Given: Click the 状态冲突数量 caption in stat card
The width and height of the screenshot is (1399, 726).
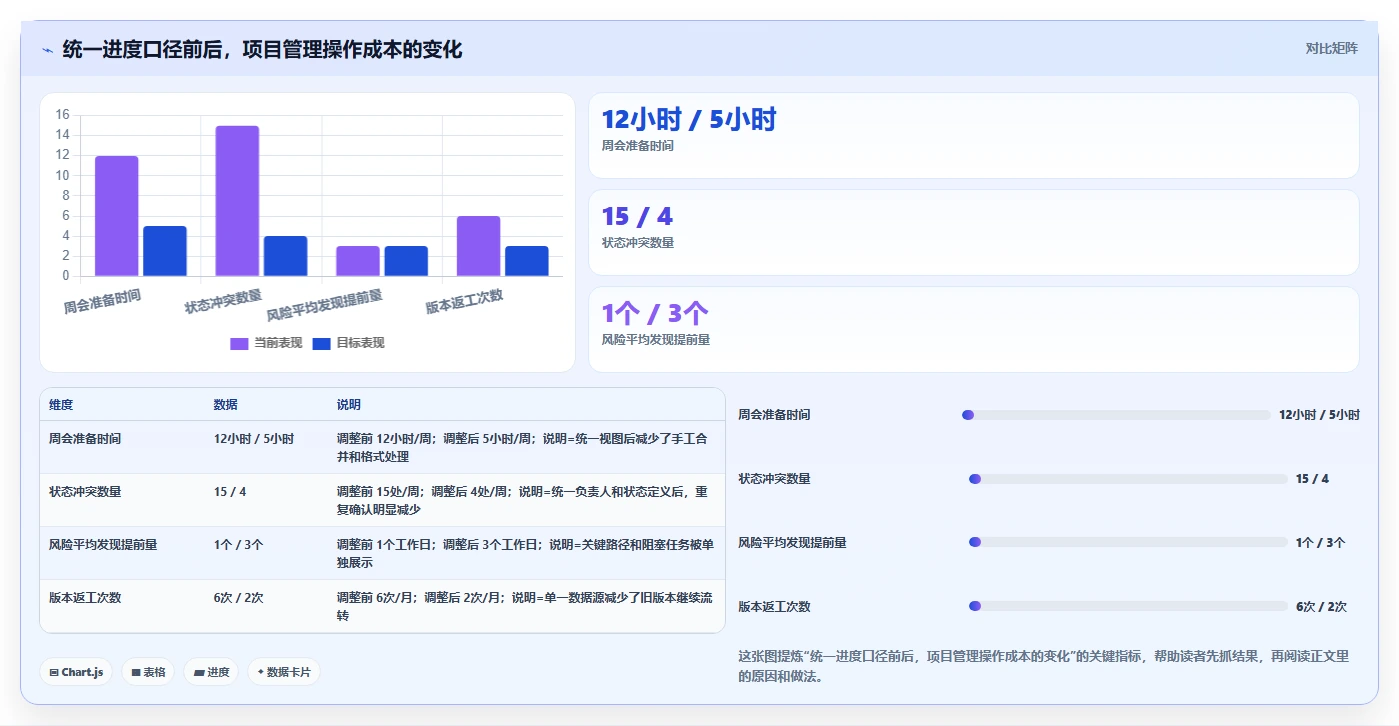Looking at the screenshot, I should point(637,243).
